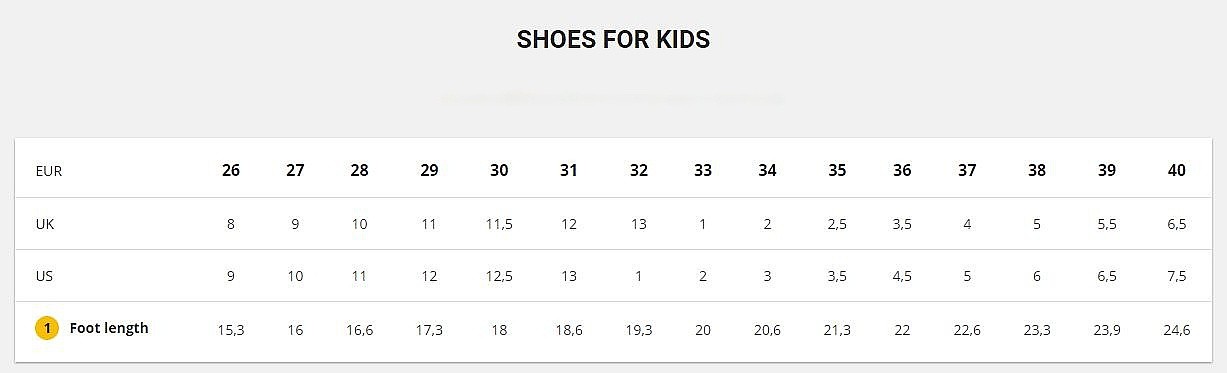
Task: Click US size 7,5 cell
Action: click(x=1177, y=276)
